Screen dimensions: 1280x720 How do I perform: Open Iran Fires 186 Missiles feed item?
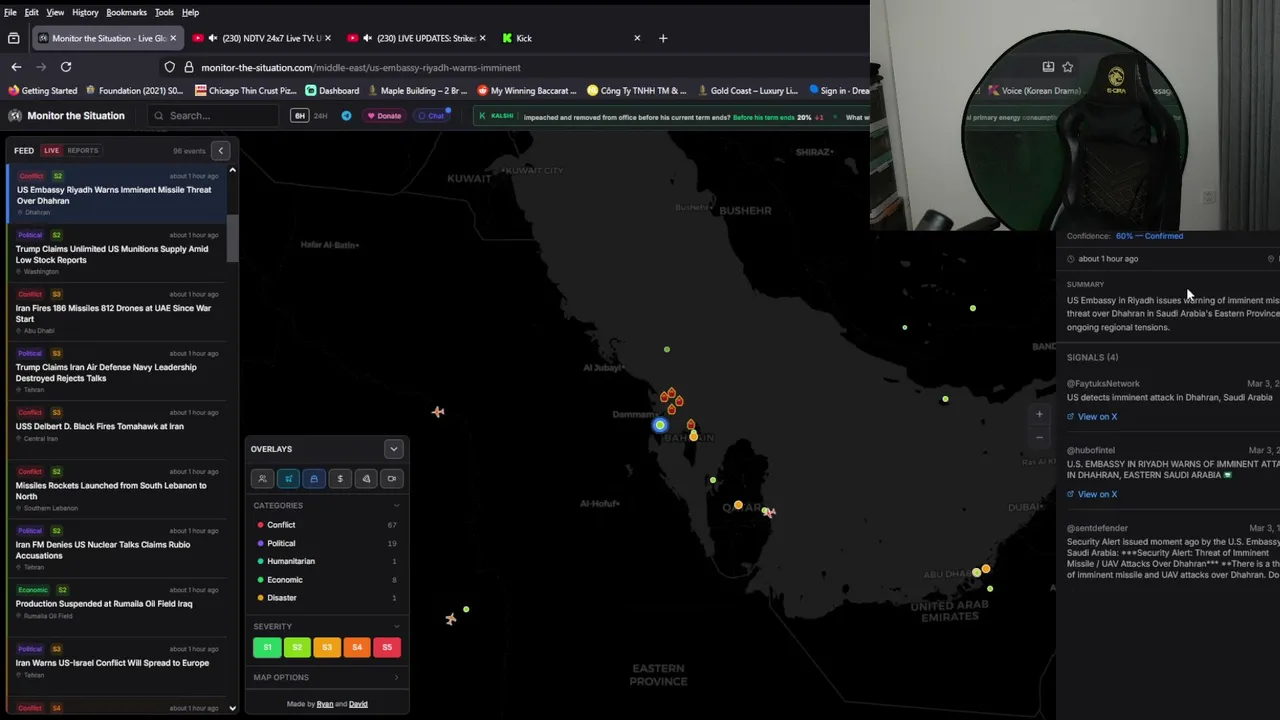coord(117,313)
